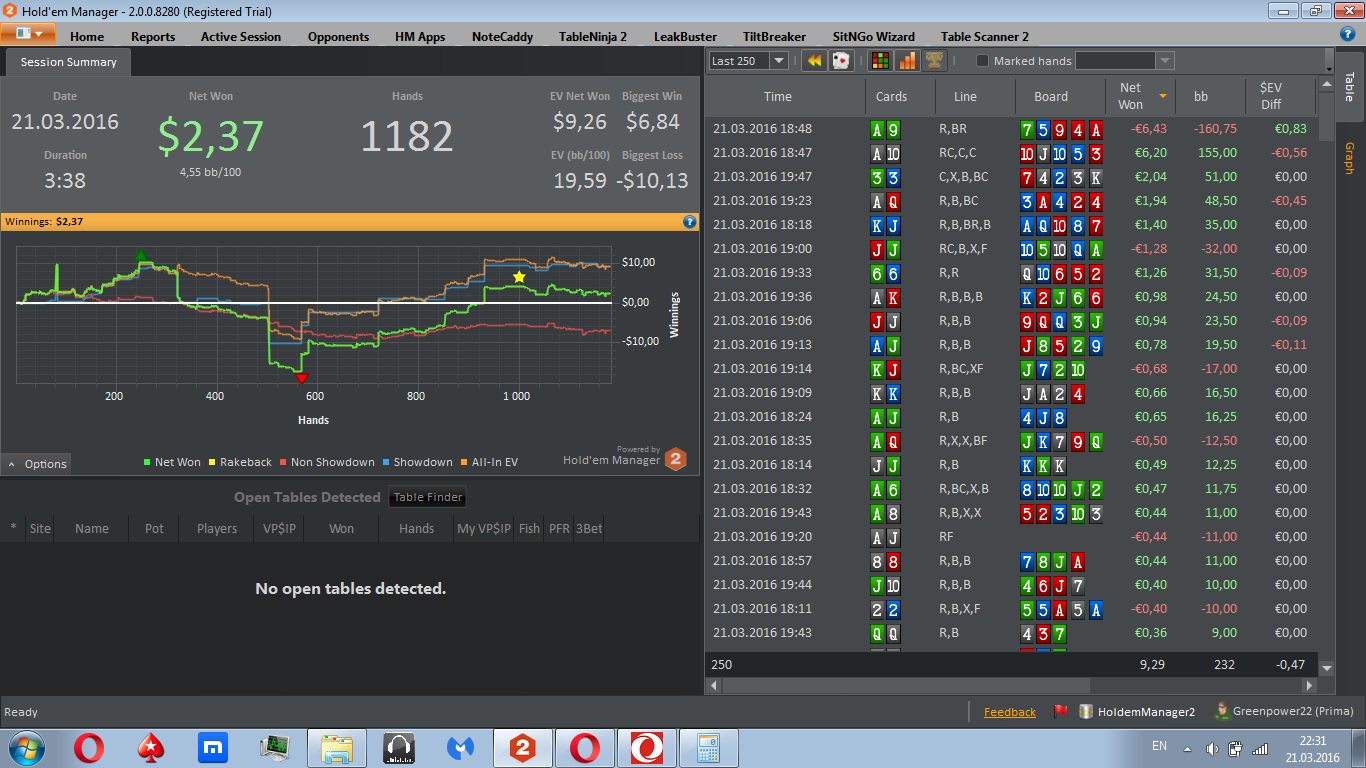The height and width of the screenshot is (768, 1366).
Task: Open NoteCaddy from the menu bar
Action: click(x=502, y=37)
